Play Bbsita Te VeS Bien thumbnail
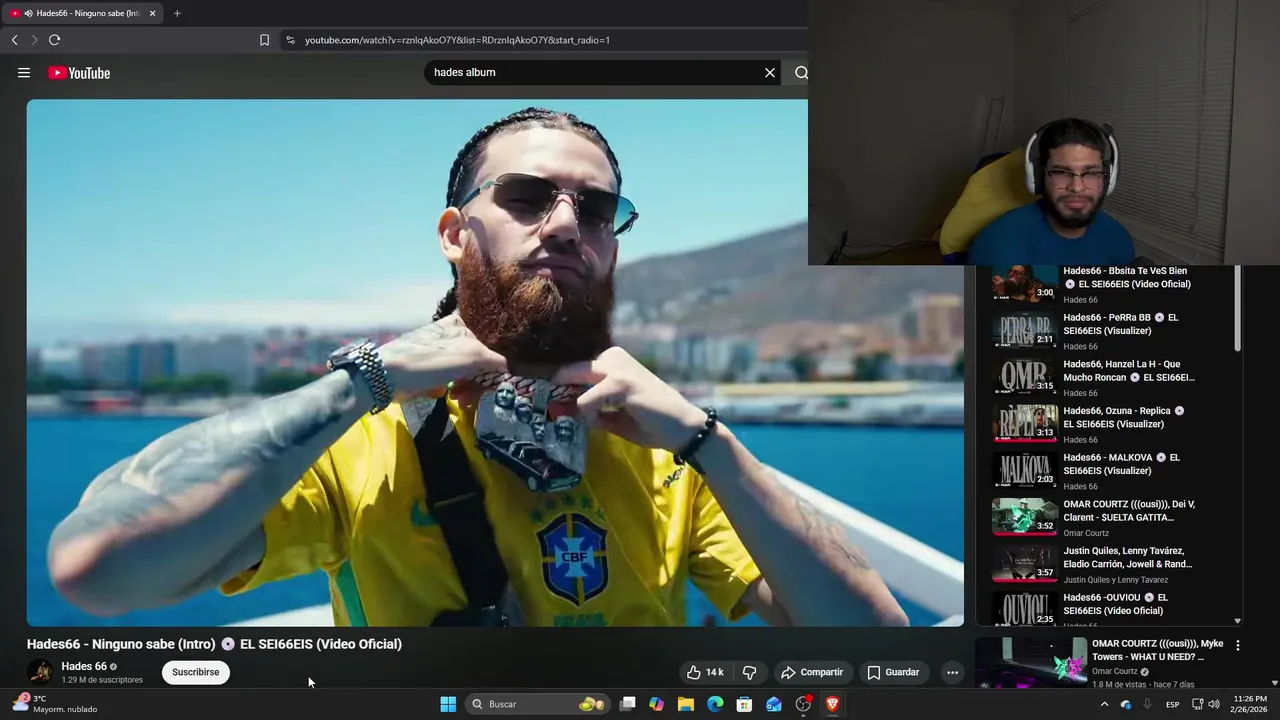Viewport: 1280px width, 720px height. click(x=1024, y=284)
